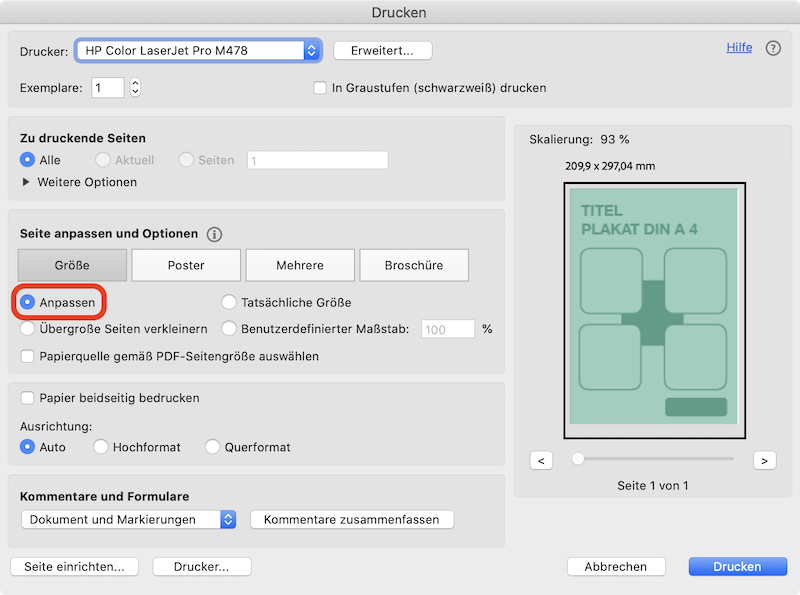
Task: Click the Erweitert... button
Action: coord(382,50)
